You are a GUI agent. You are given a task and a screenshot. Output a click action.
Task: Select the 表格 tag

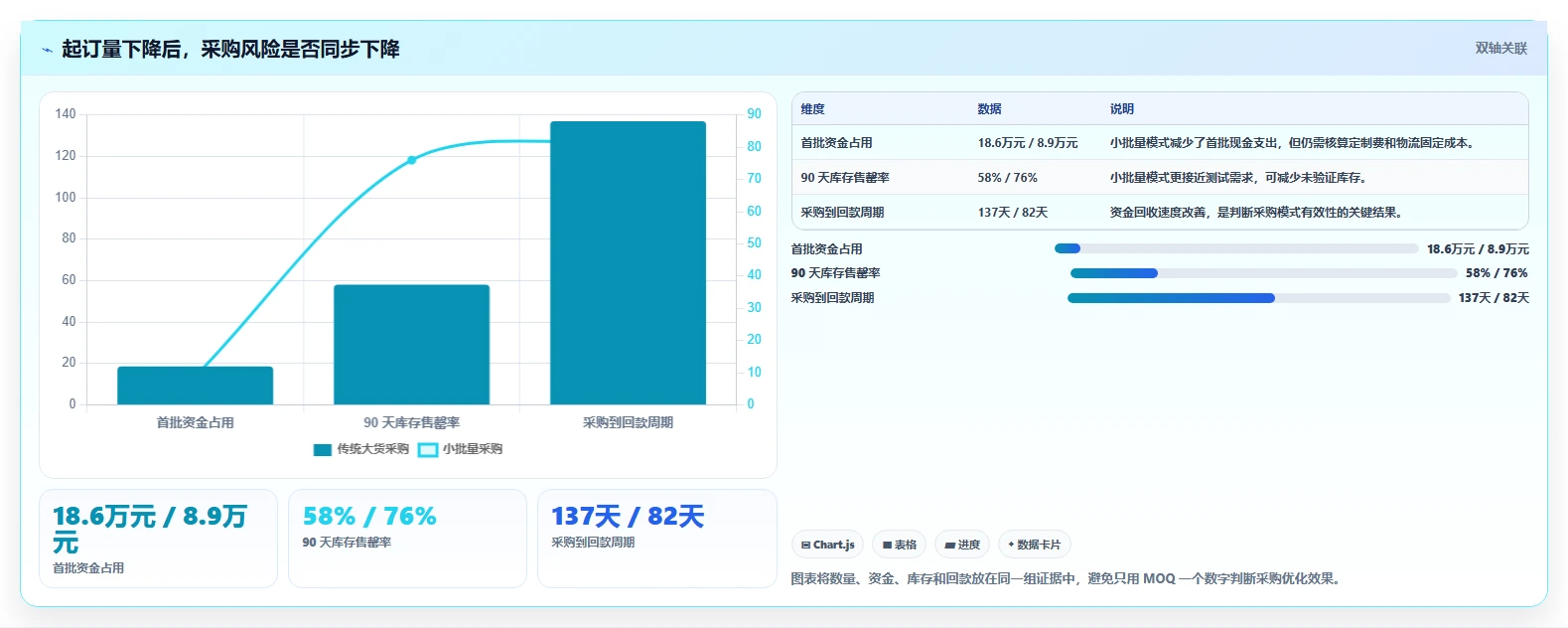(899, 545)
